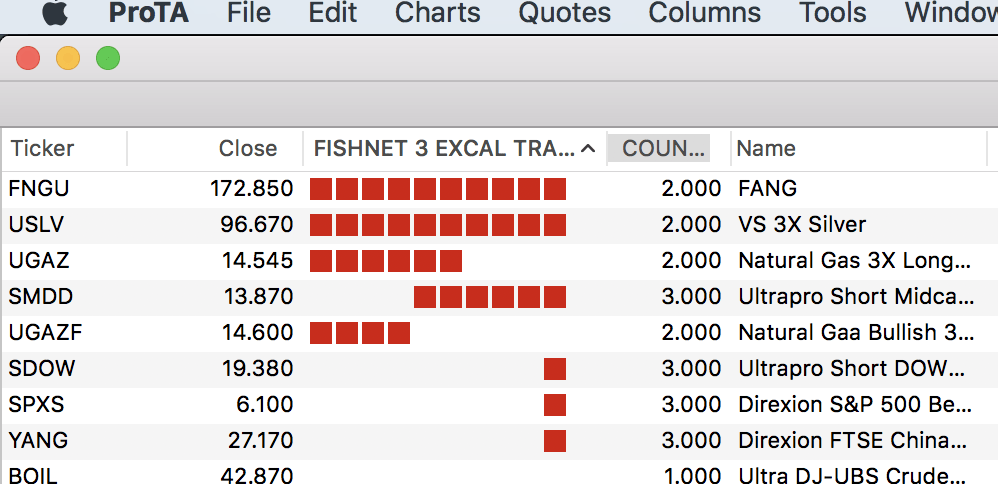Click the COUN... column header
Viewport: 998px width, 484px height.
point(664,148)
